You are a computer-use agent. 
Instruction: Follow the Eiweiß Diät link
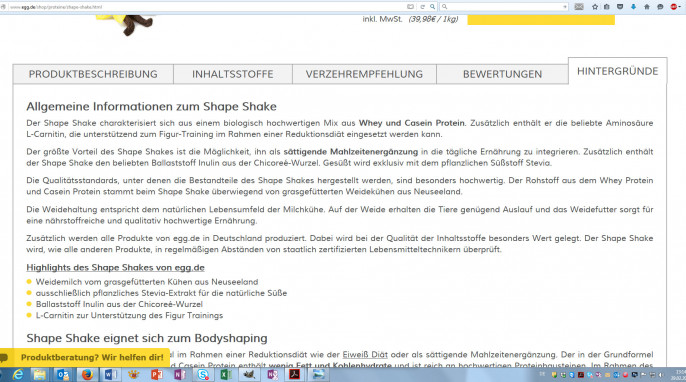click(x=365, y=354)
